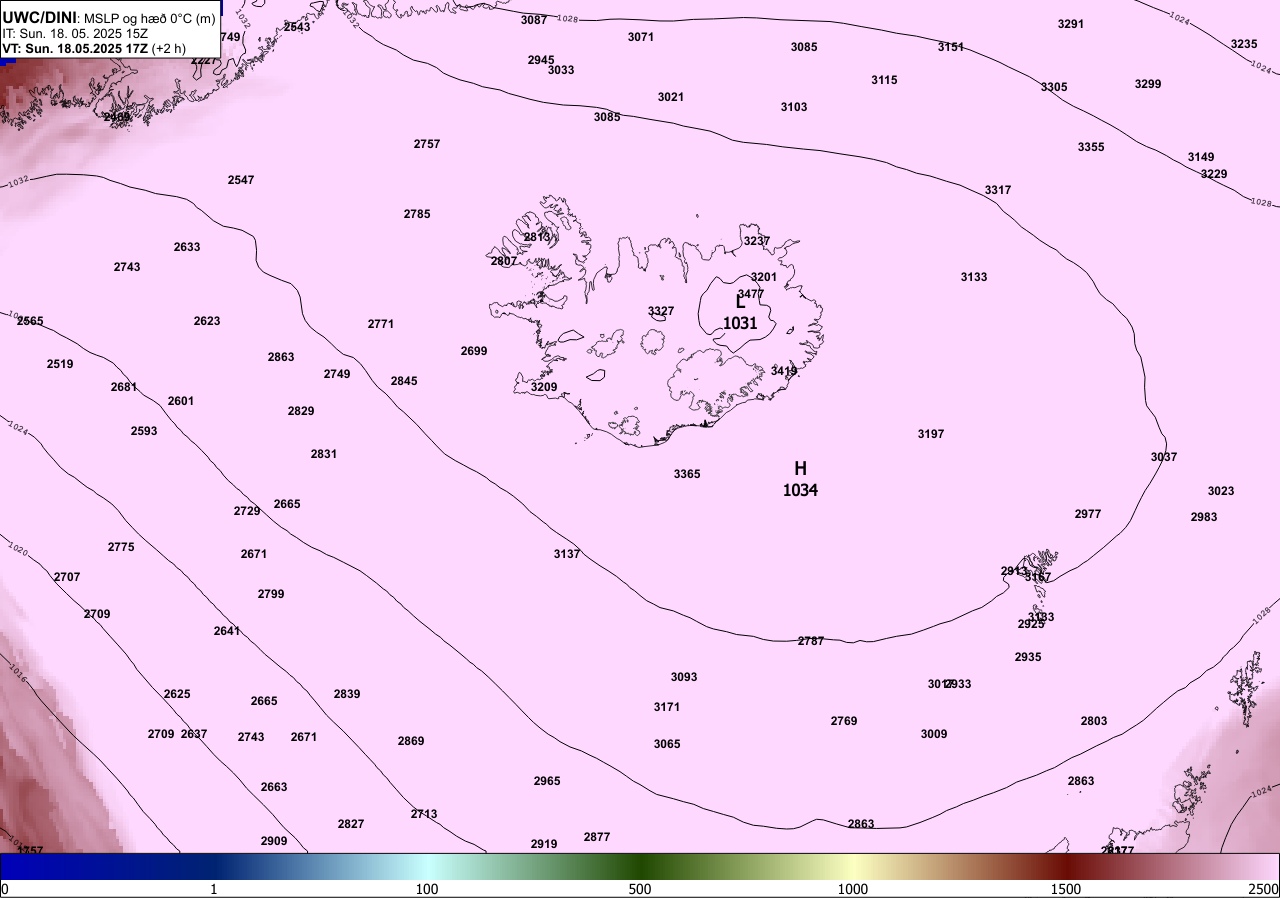Image resolution: width=1280 pixels, height=898 pixels.
Task: Click the 2623 height value
Action: point(207,321)
